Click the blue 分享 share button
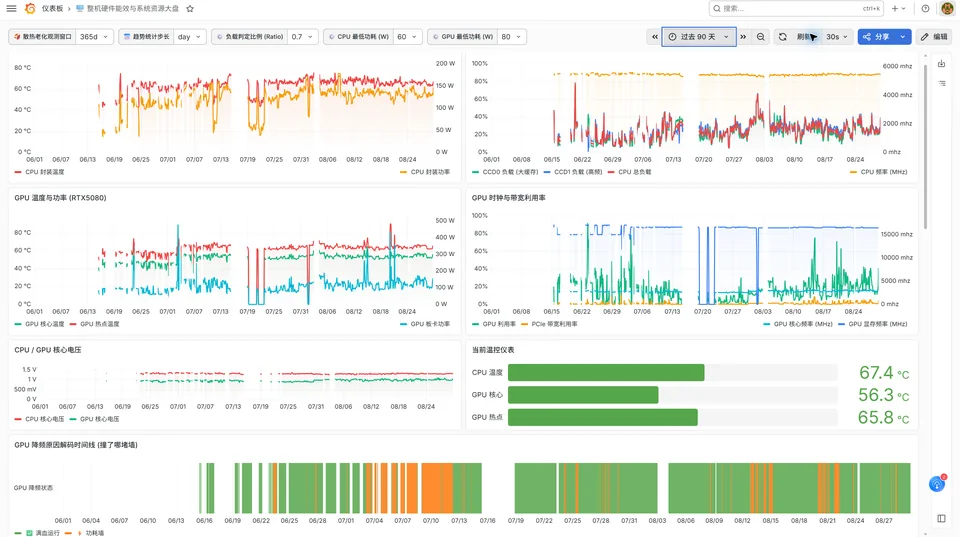The image size is (960, 537). (x=876, y=37)
